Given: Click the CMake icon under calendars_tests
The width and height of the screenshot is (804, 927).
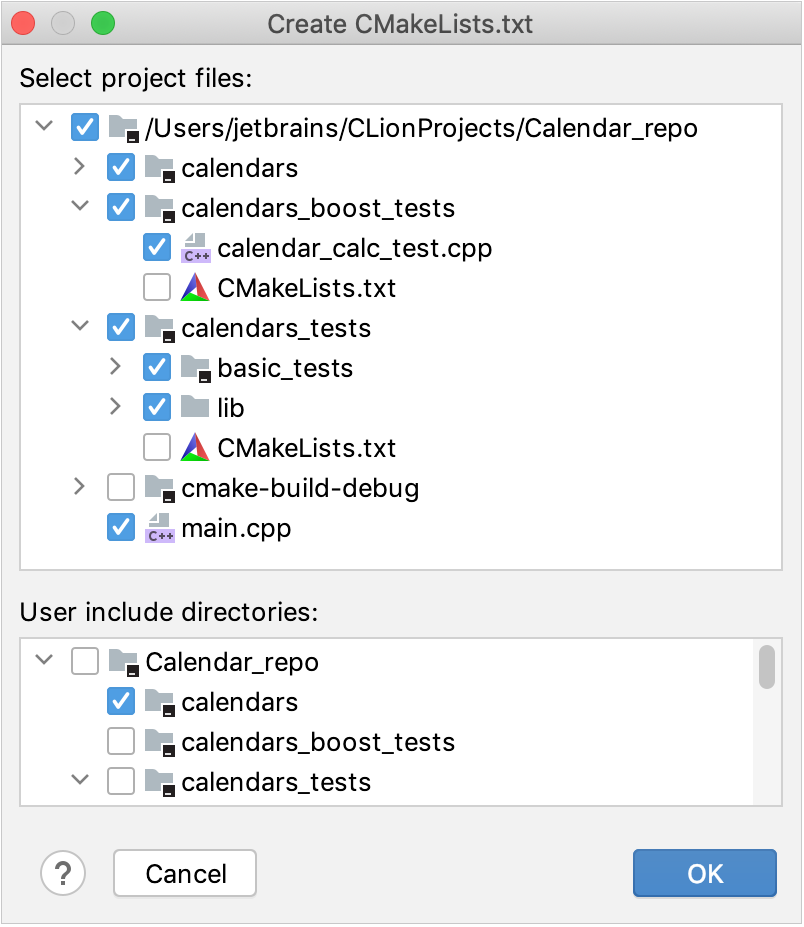Looking at the screenshot, I should pos(193,447).
